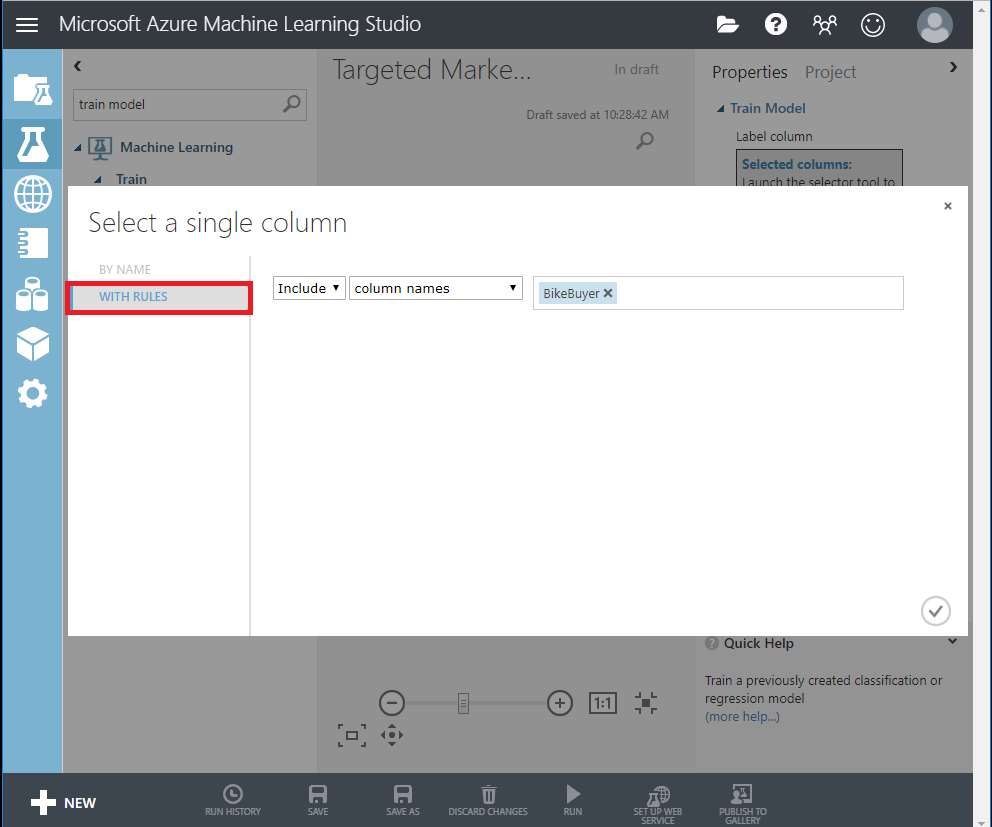Open the hamburger navigation menu
The height and width of the screenshot is (827, 992).
[27, 25]
